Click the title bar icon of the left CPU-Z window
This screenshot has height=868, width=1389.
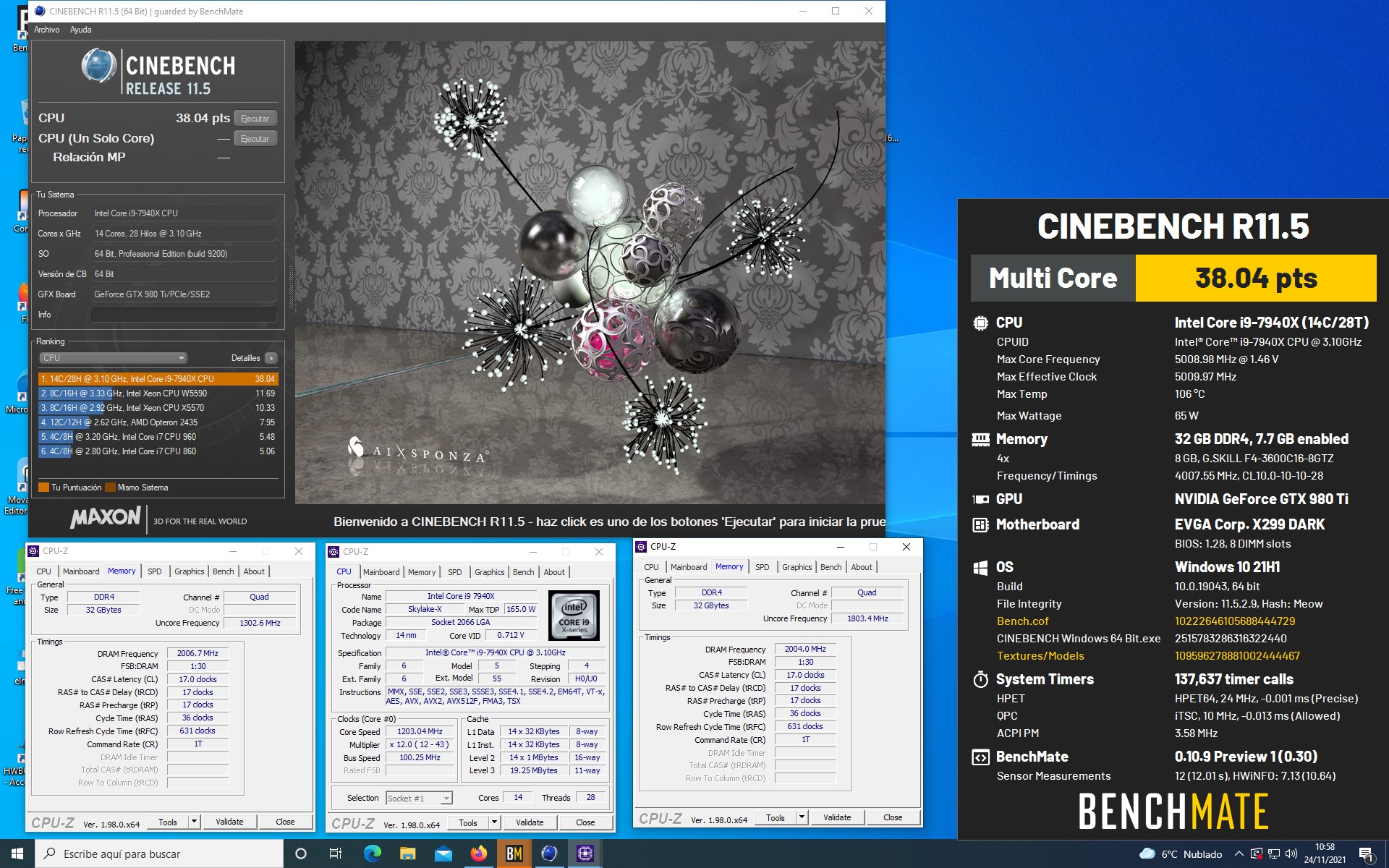point(33,551)
